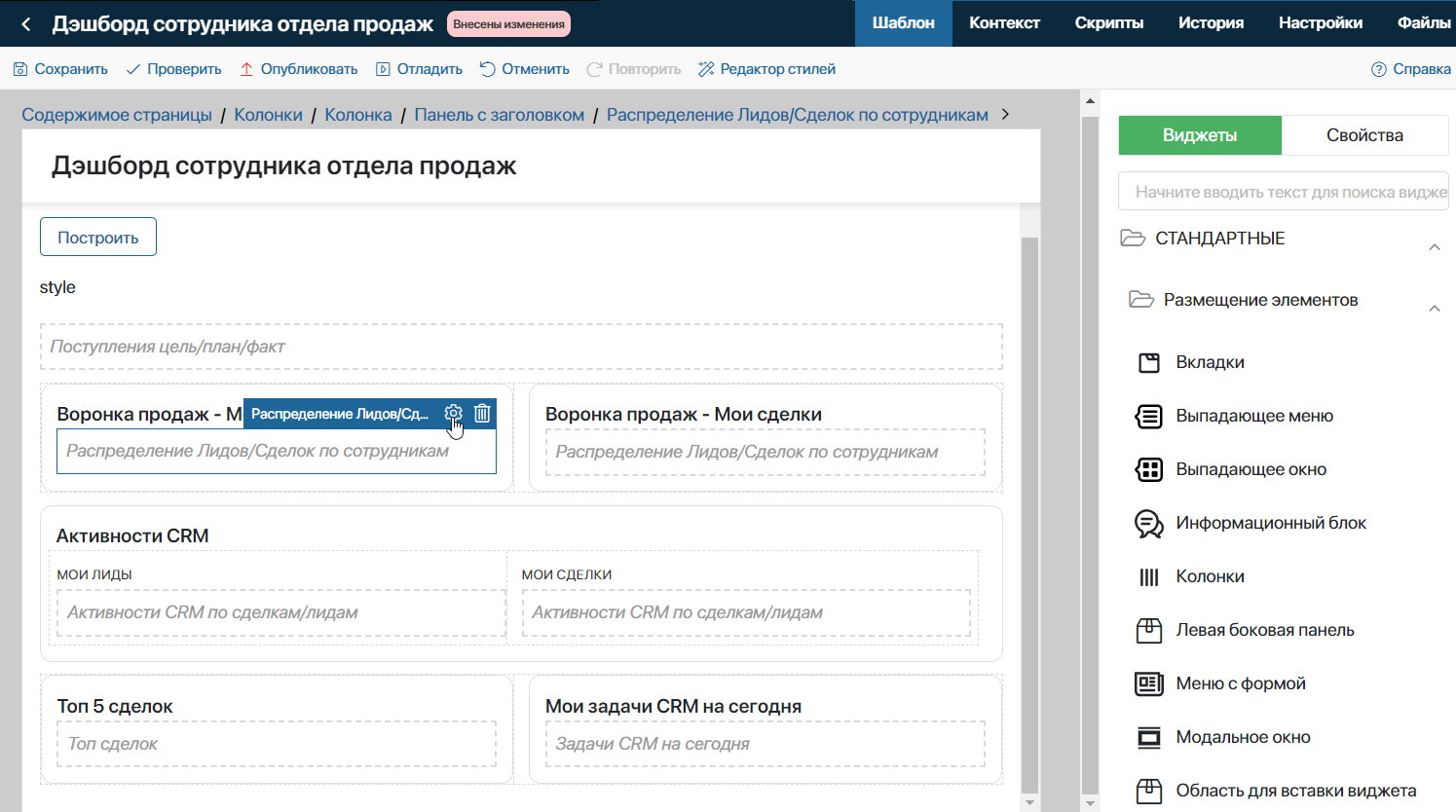Select Поступления цель/план/факт placeholder
This screenshot has height=812, width=1456.
[x=521, y=347]
